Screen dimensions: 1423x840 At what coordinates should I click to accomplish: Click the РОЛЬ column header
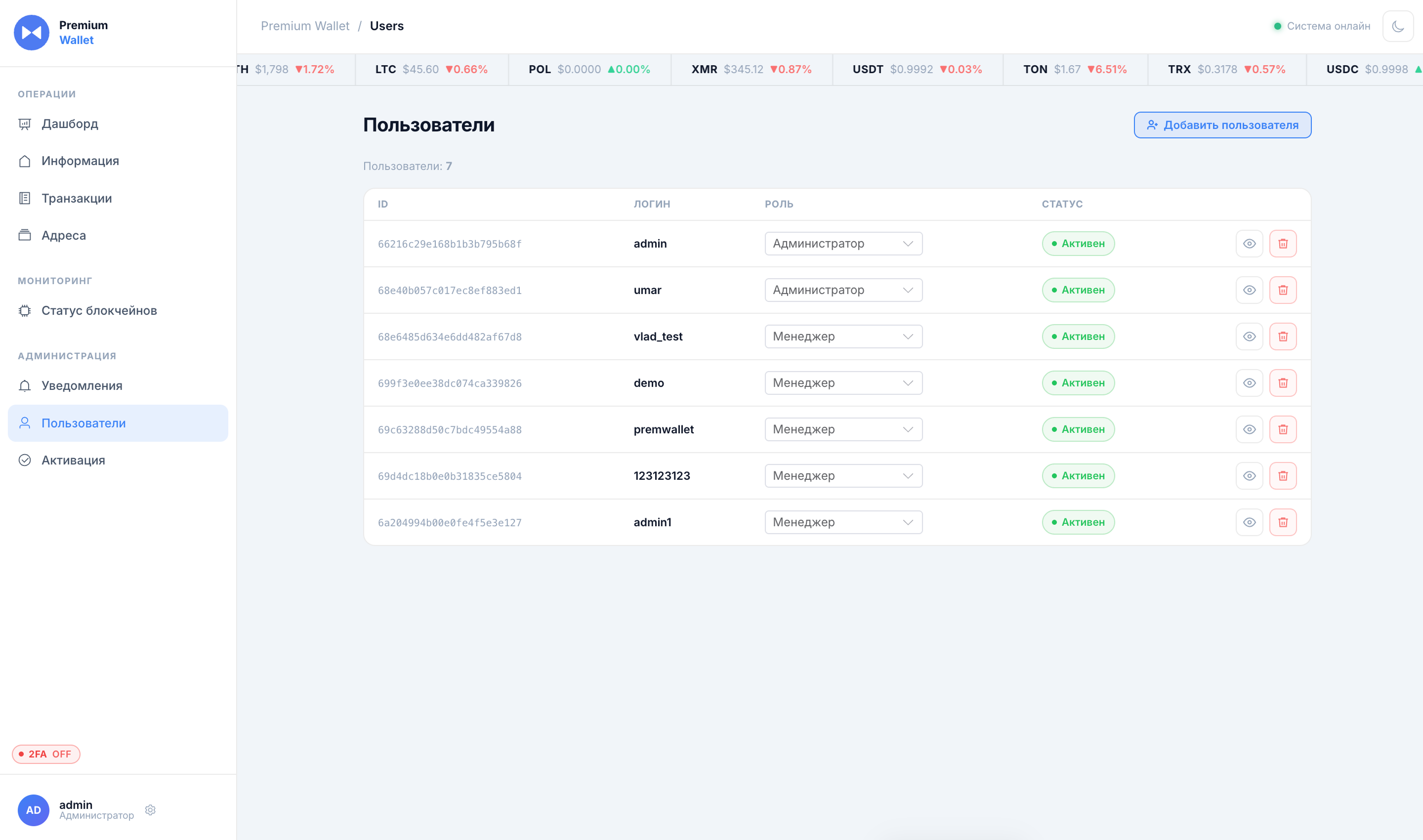pyautogui.click(x=779, y=205)
